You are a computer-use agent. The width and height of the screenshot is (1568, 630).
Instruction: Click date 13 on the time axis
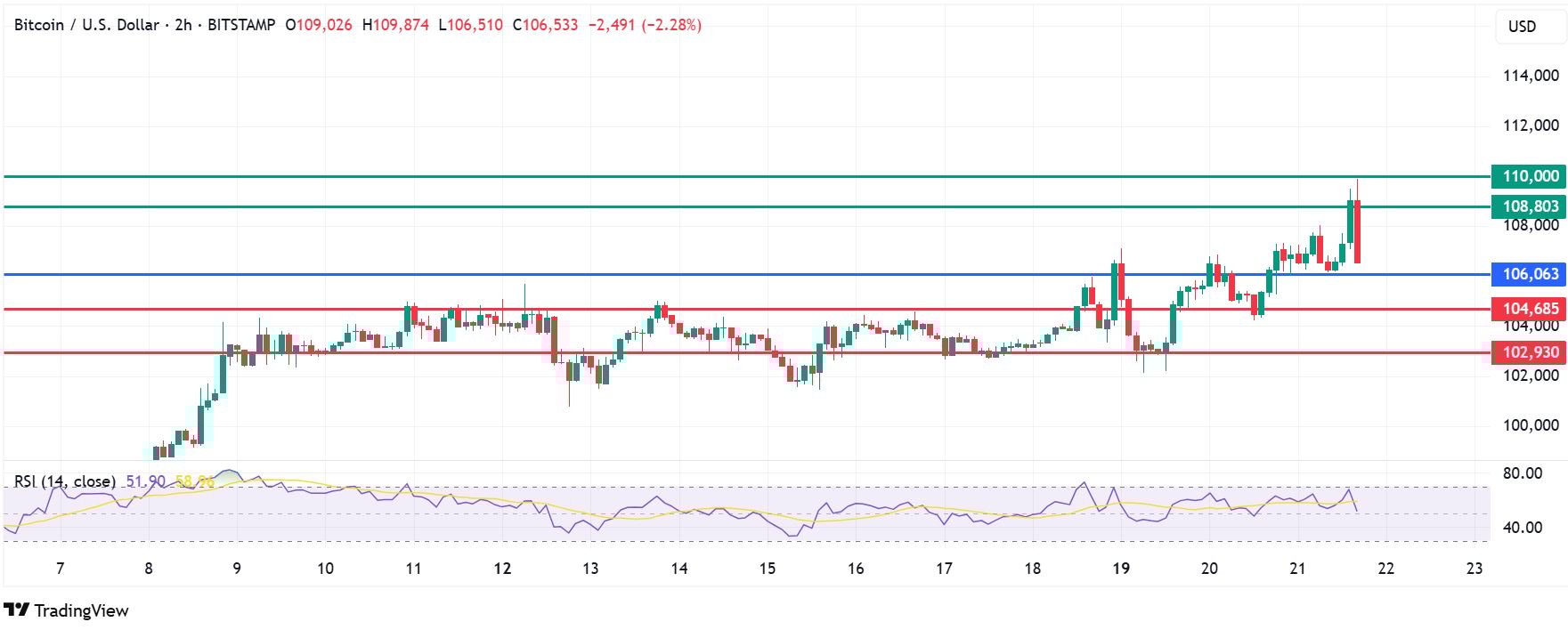click(x=590, y=569)
